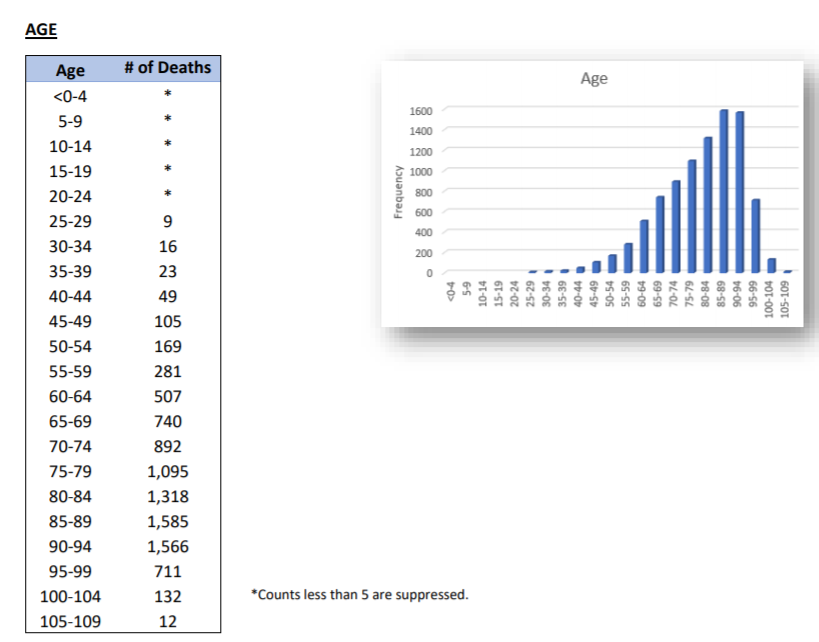
Task: Select the death count 16
Action: coord(168,247)
